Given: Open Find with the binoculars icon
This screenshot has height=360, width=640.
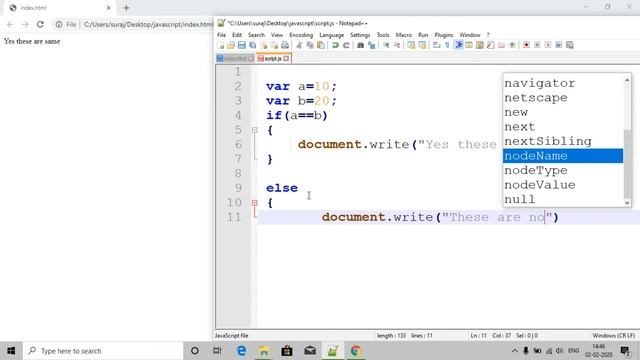Looking at the screenshot, I should coord(360,45).
